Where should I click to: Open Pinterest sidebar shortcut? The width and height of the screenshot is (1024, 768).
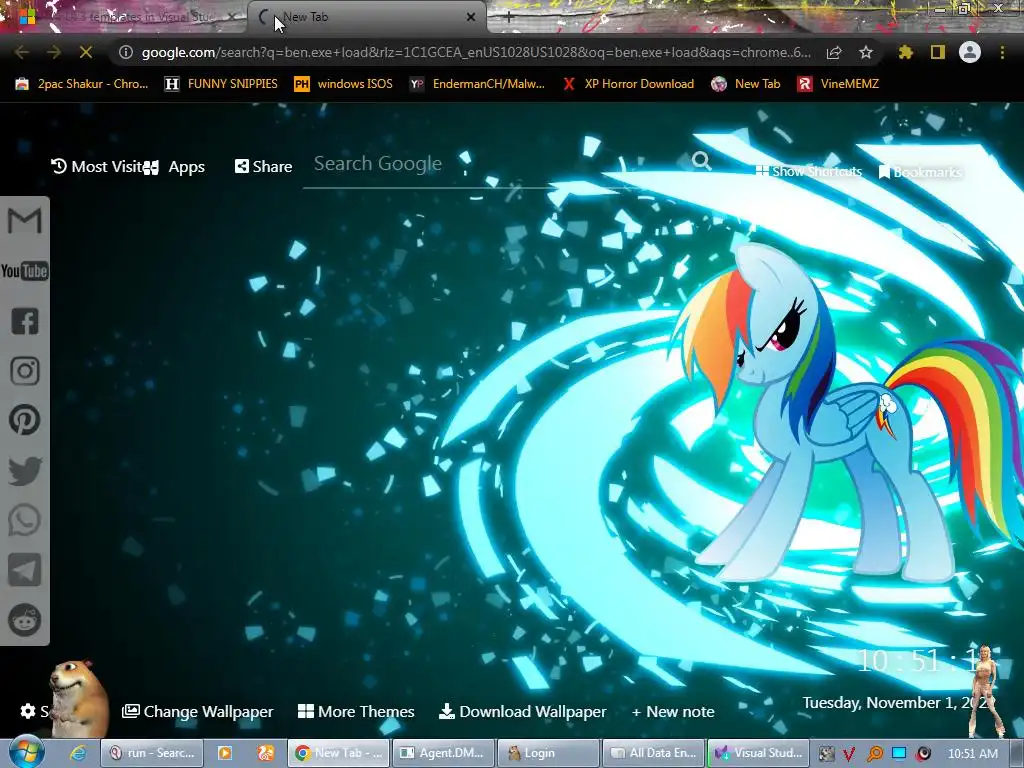pyautogui.click(x=25, y=420)
